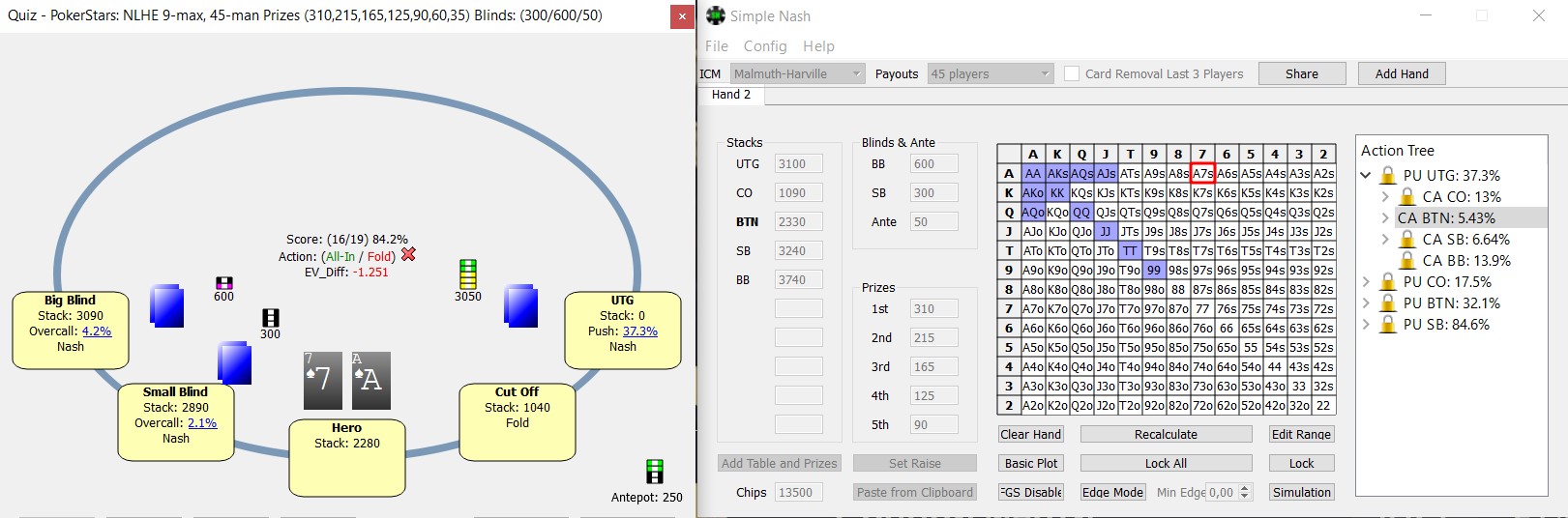Click the lock icon beside CA SB: 6.64%

(x=1407, y=239)
